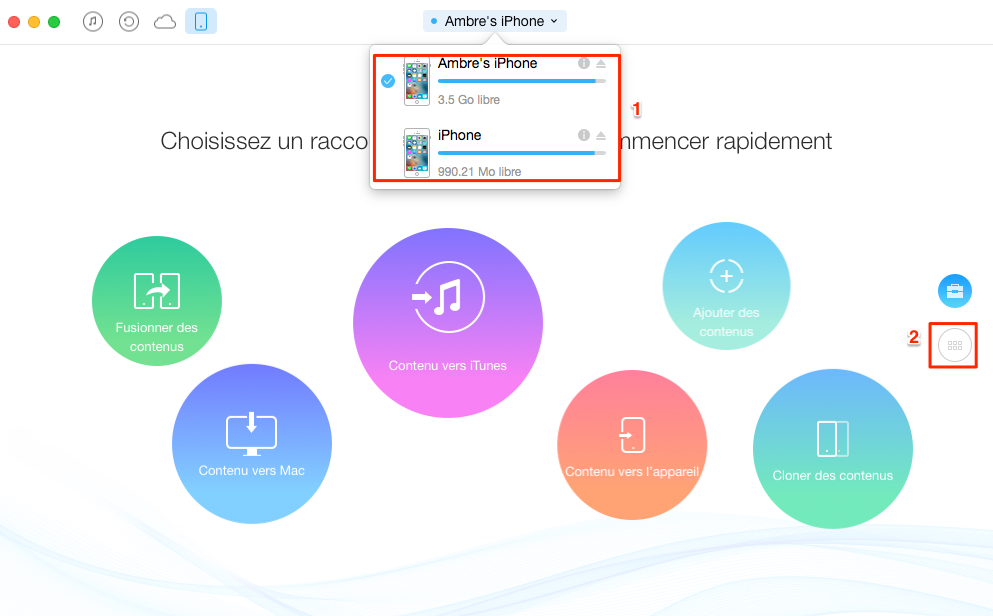The width and height of the screenshot is (993, 616).
Task: Click the 3.5 Go libre text
Action: click(x=469, y=99)
